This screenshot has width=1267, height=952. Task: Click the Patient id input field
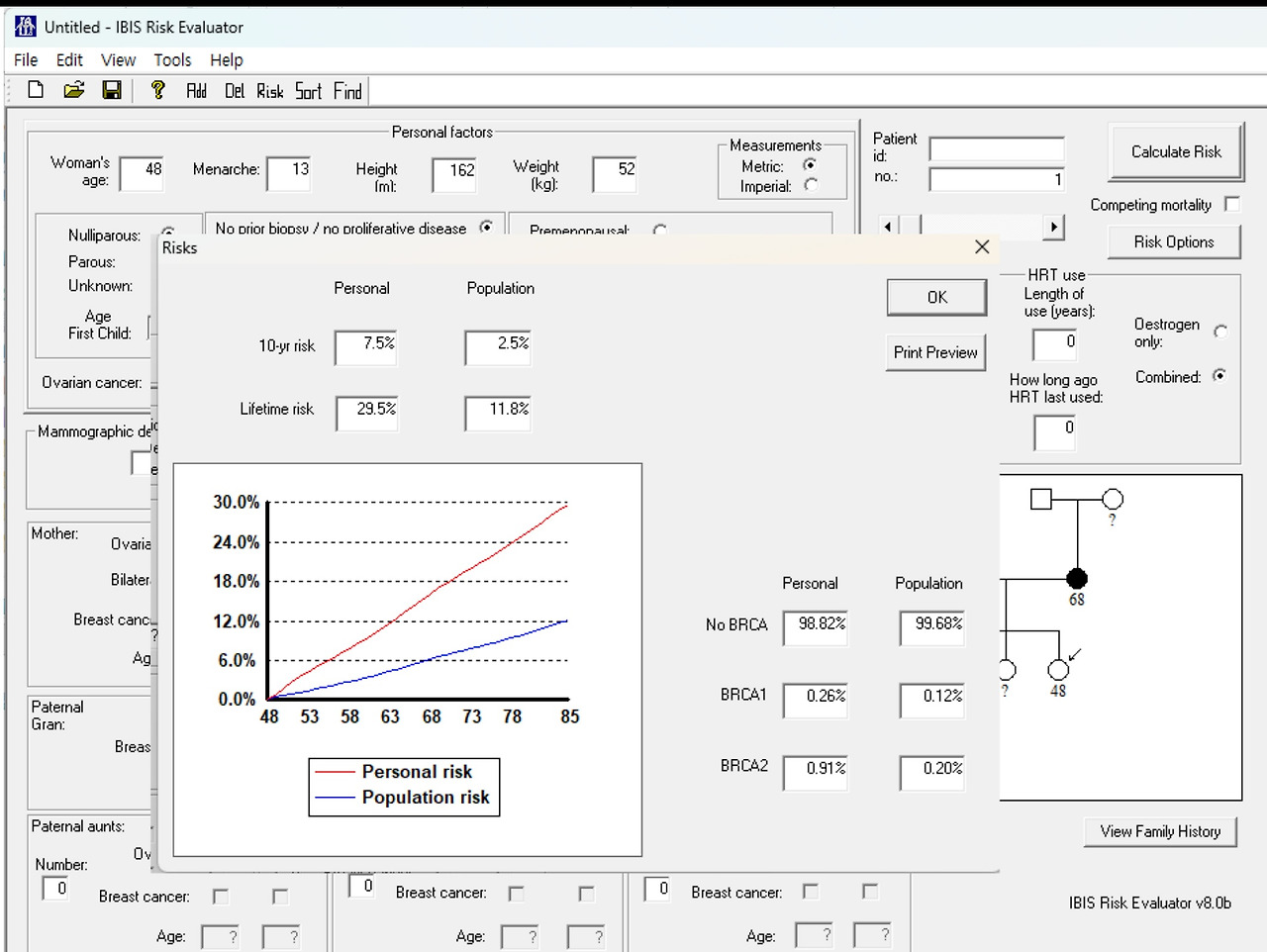point(997,149)
